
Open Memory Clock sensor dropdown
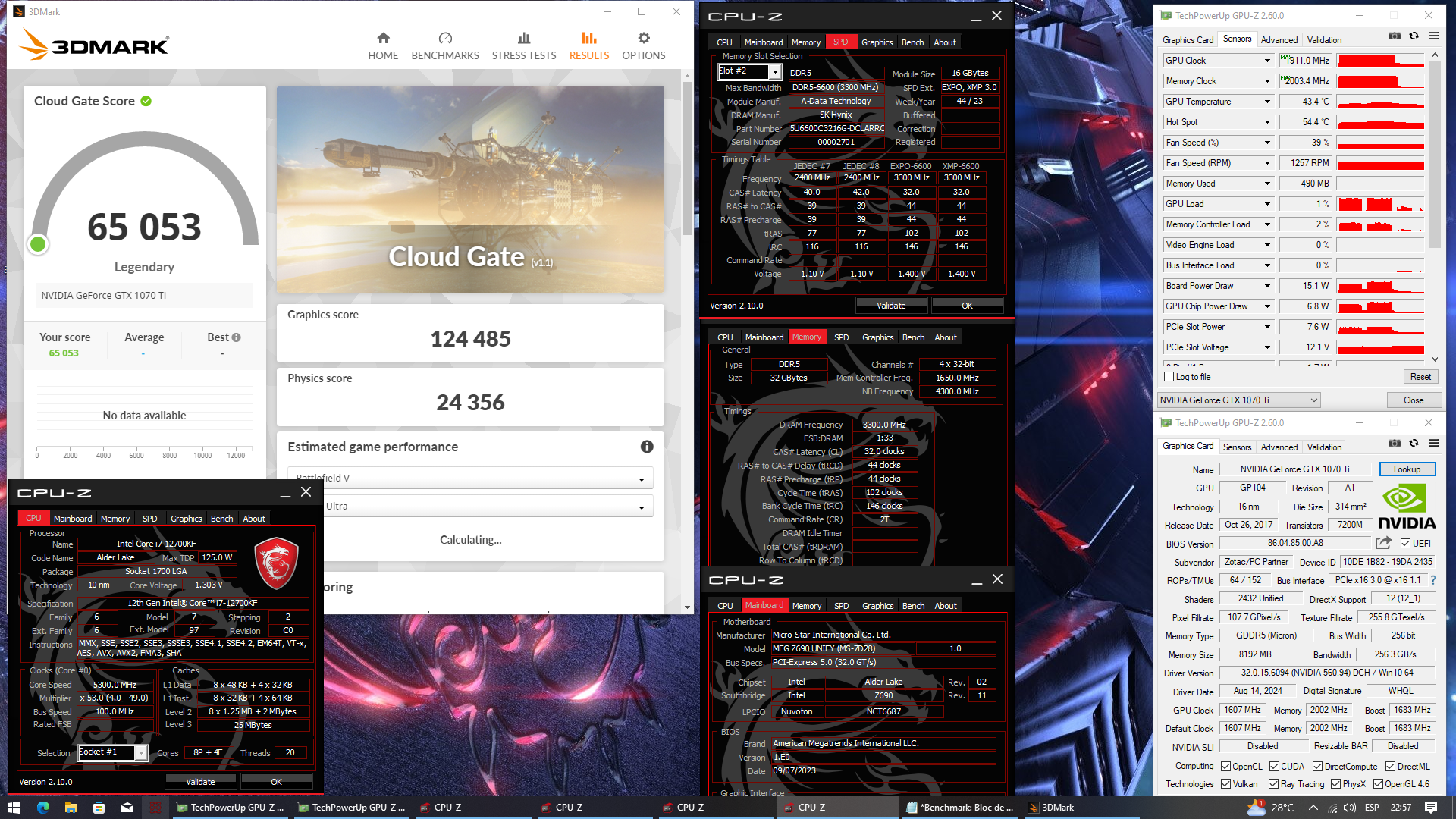(1266, 81)
